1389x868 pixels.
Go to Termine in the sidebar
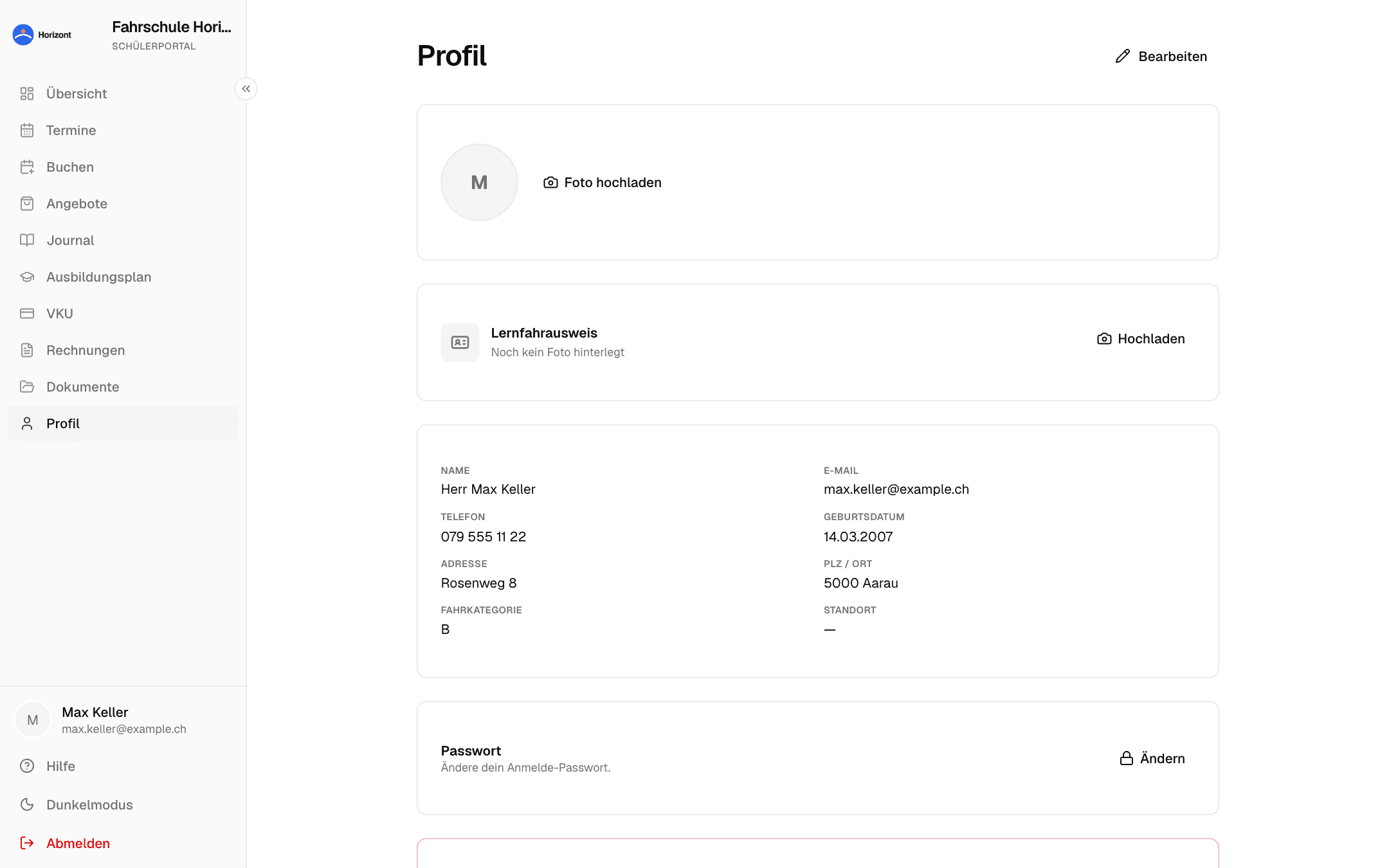pos(123,131)
